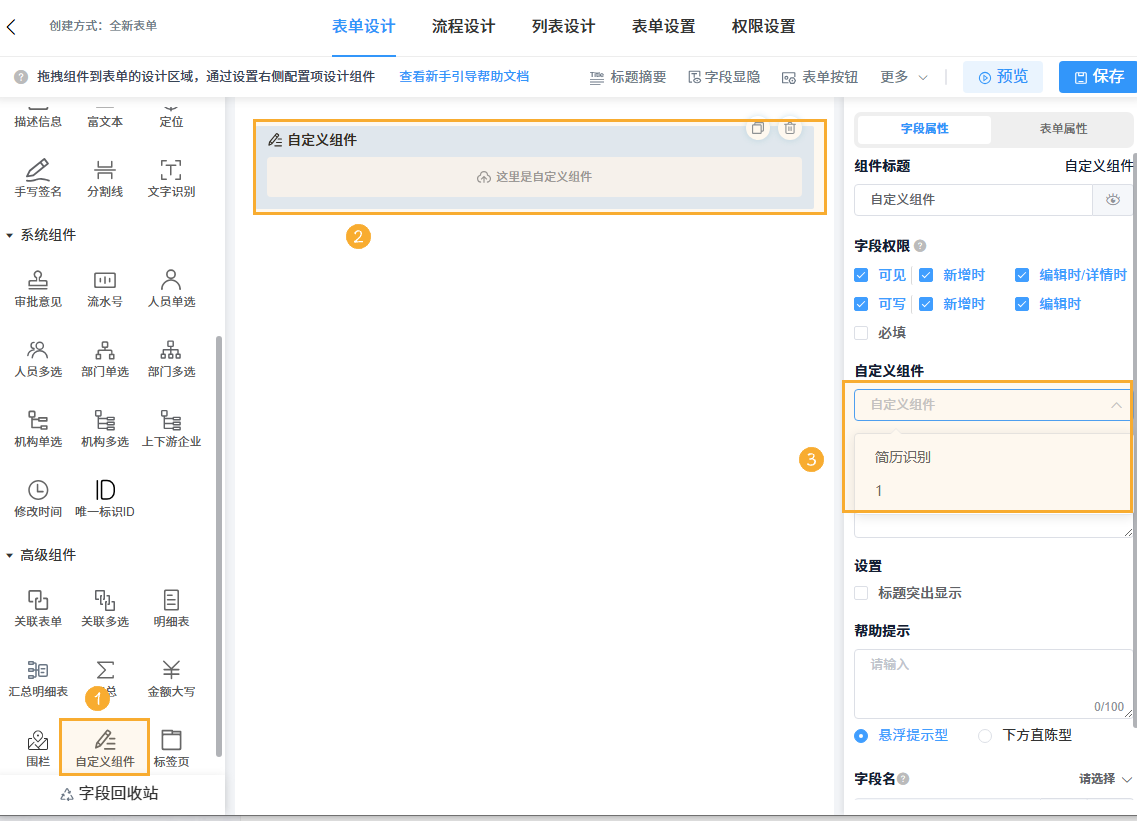1137x821 pixels.
Task: Open the 更多 dropdown in toolbar
Action: click(896, 76)
